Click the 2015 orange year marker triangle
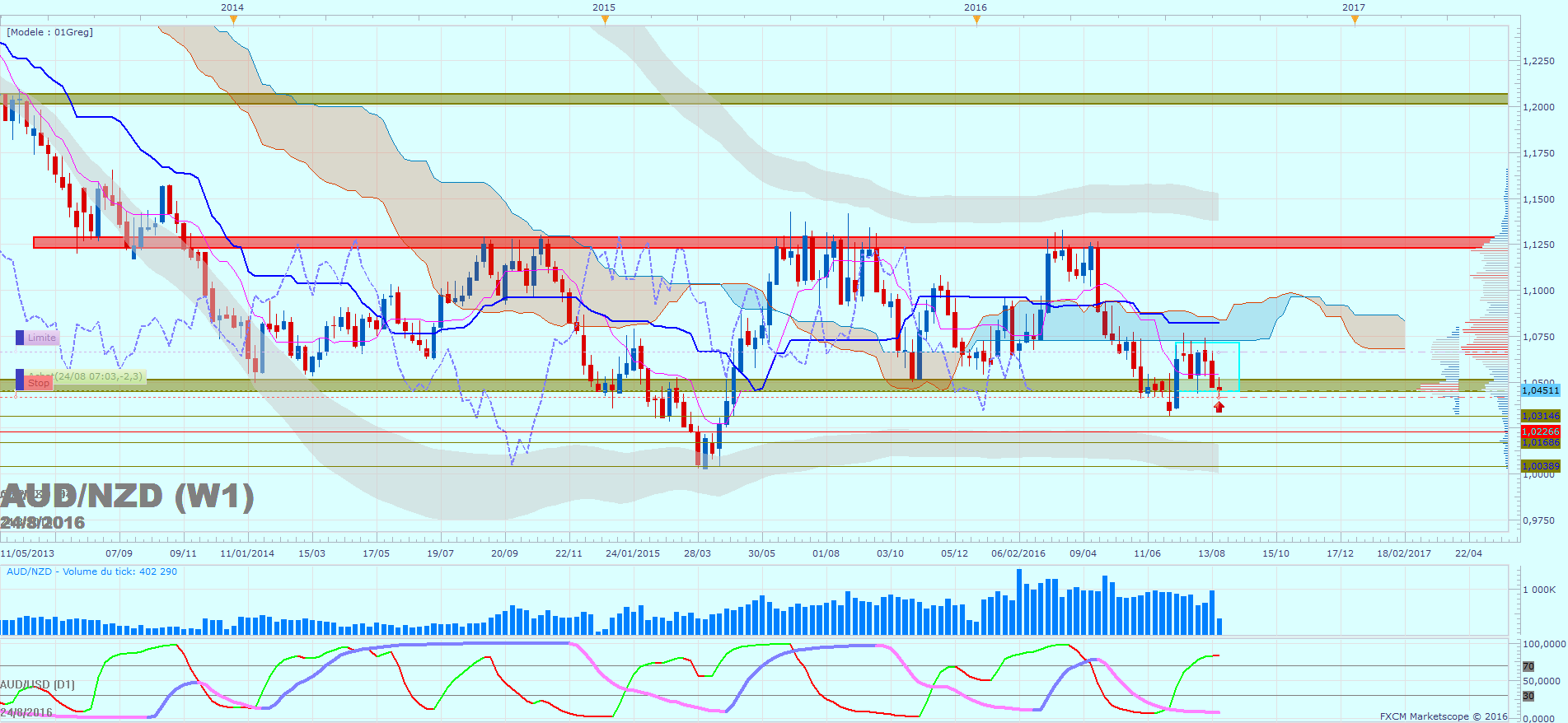The width and height of the screenshot is (1568, 723). pos(606,20)
